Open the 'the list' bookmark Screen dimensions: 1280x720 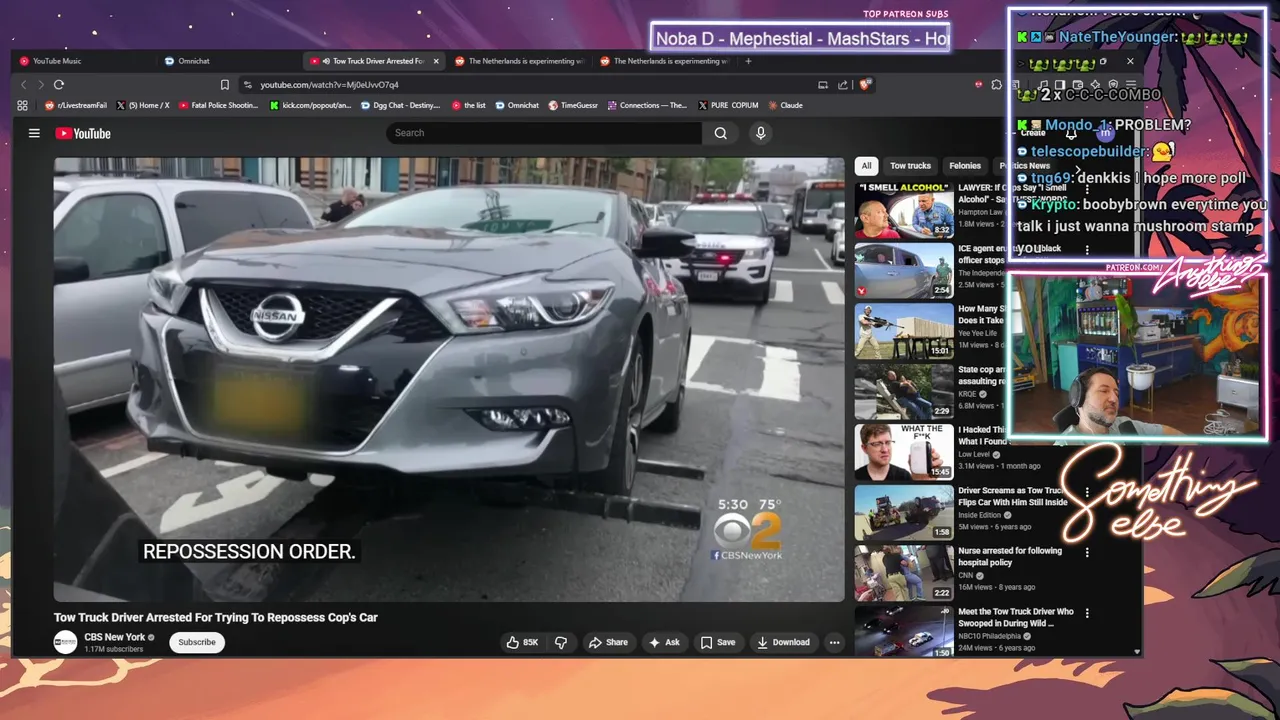click(468, 105)
